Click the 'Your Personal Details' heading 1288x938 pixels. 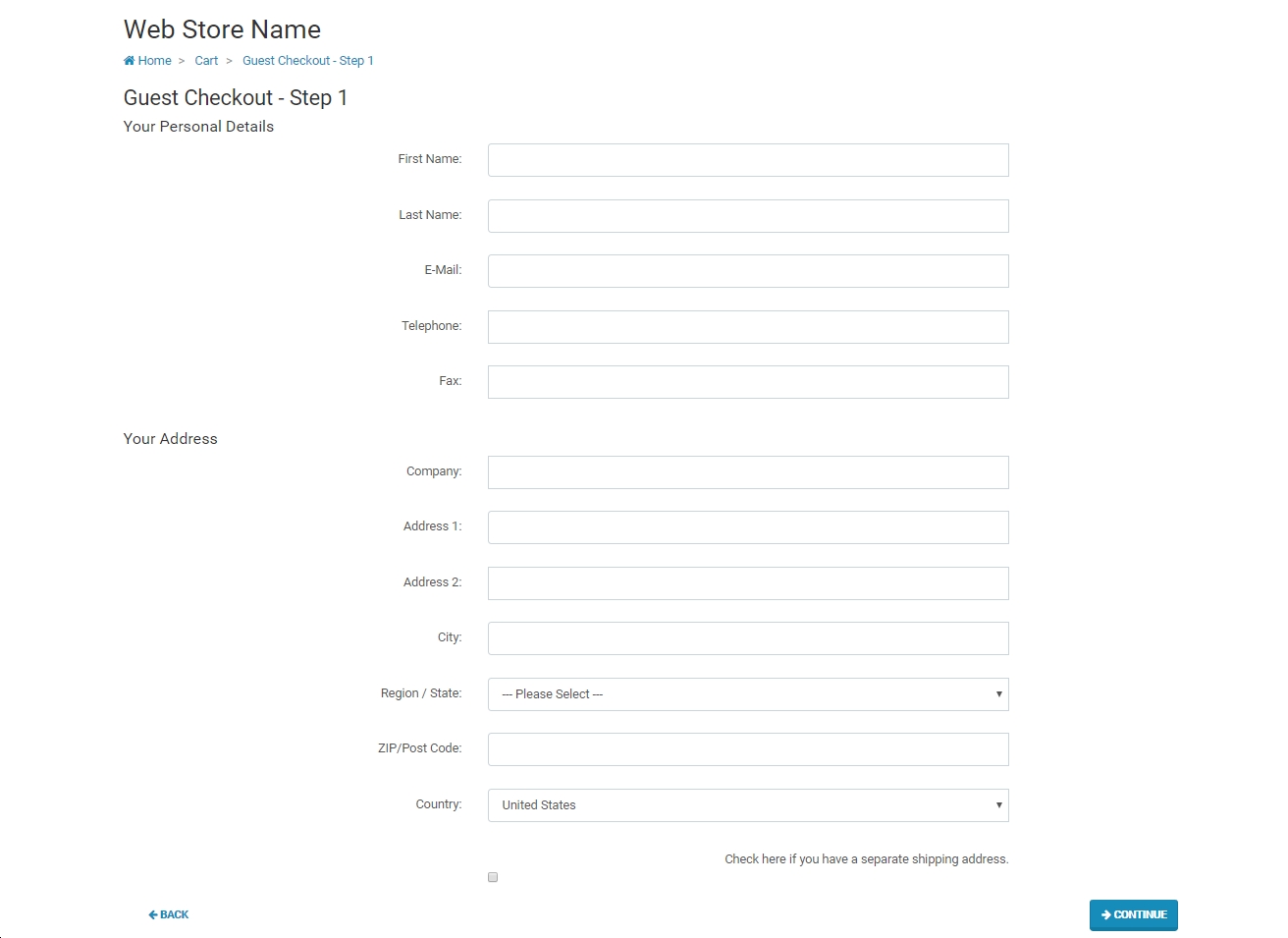pyautogui.click(x=198, y=127)
